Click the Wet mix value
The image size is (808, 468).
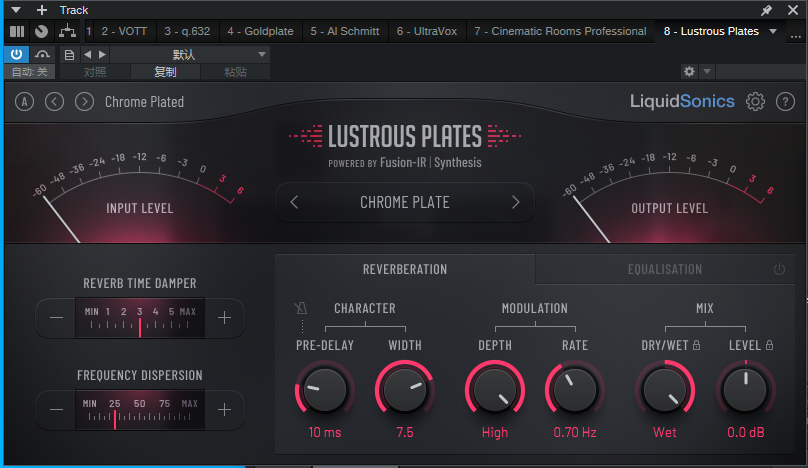(x=665, y=432)
